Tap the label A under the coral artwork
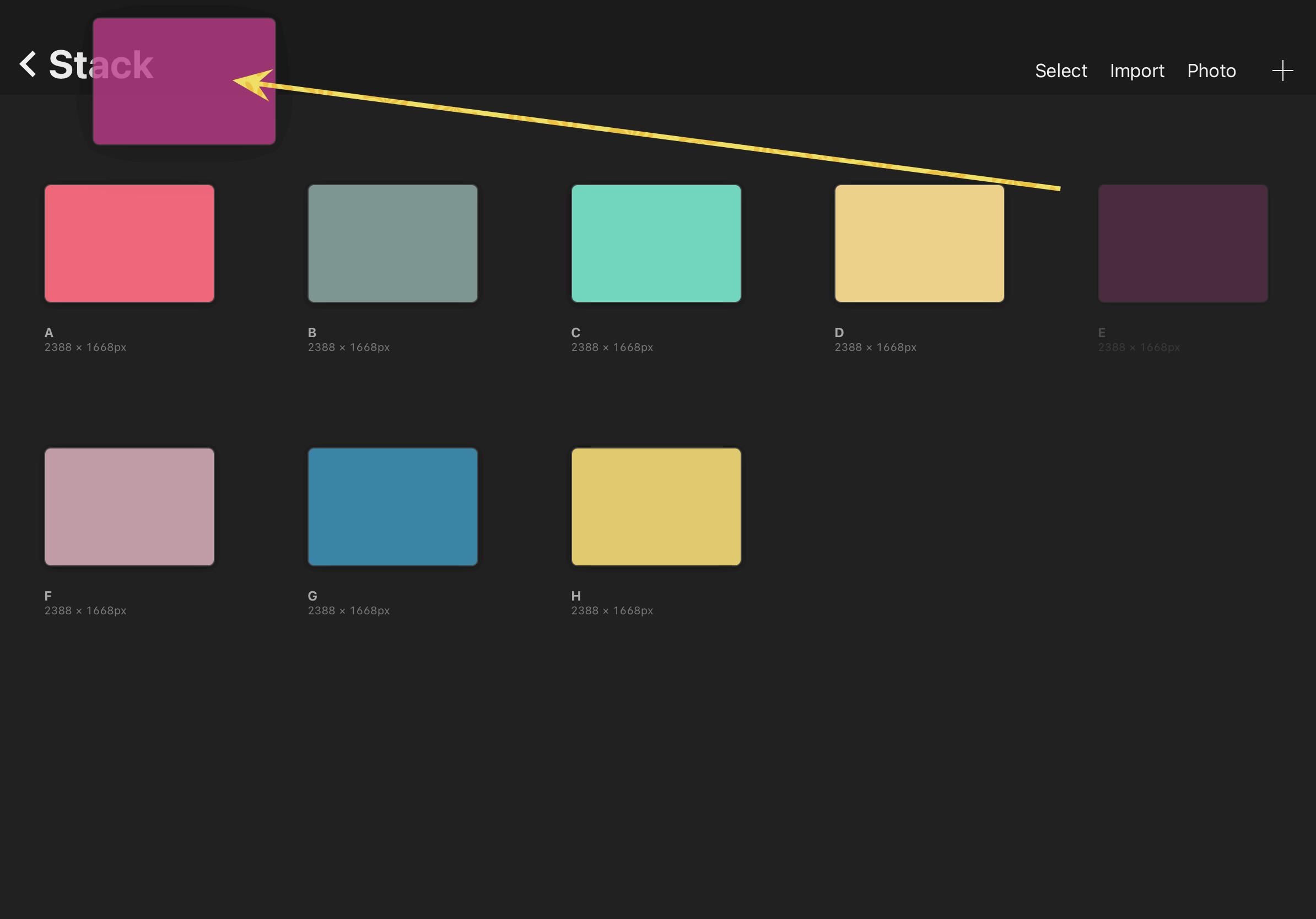This screenshot has height=919, width=1316. coord(48,332)
